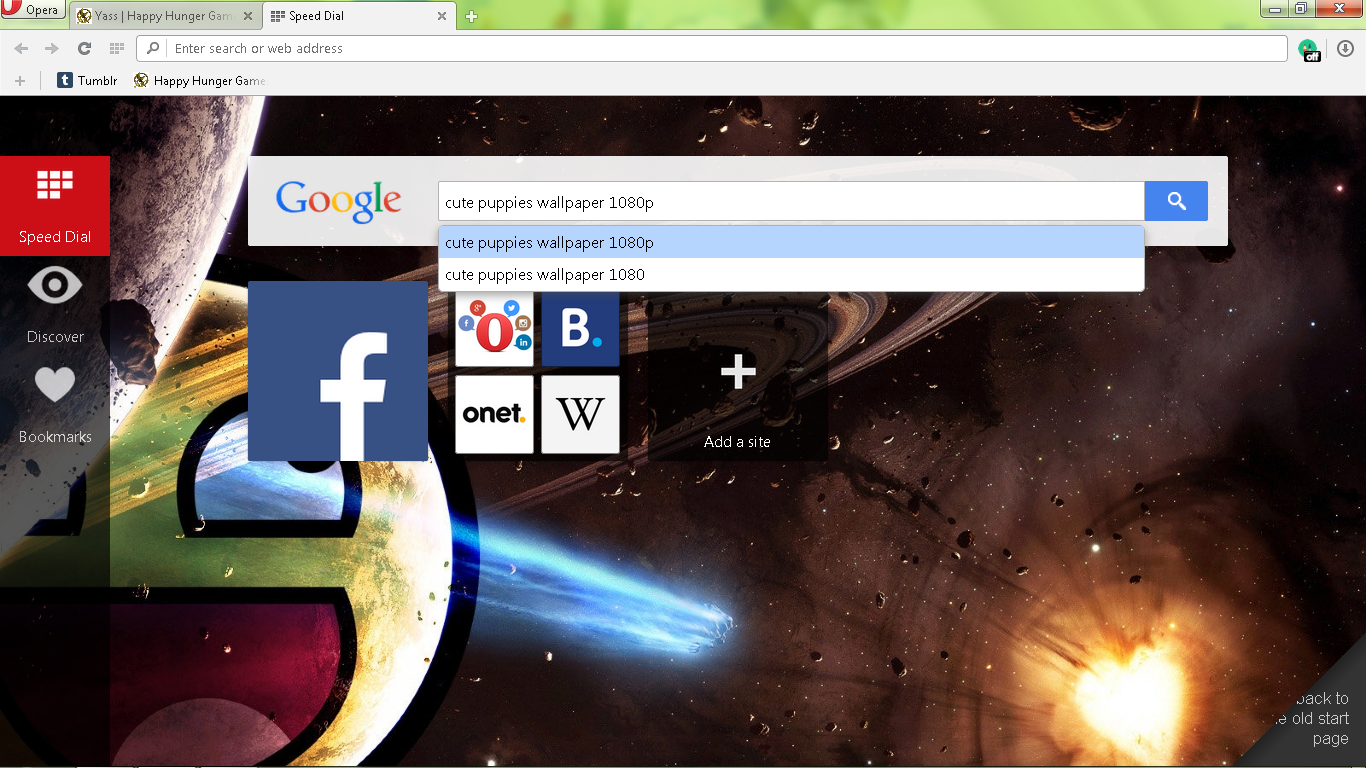The width and height of the screenshot is (1366, 768).
Task: Open the Tumblr bookmark
Action: (x=87, y=80)
